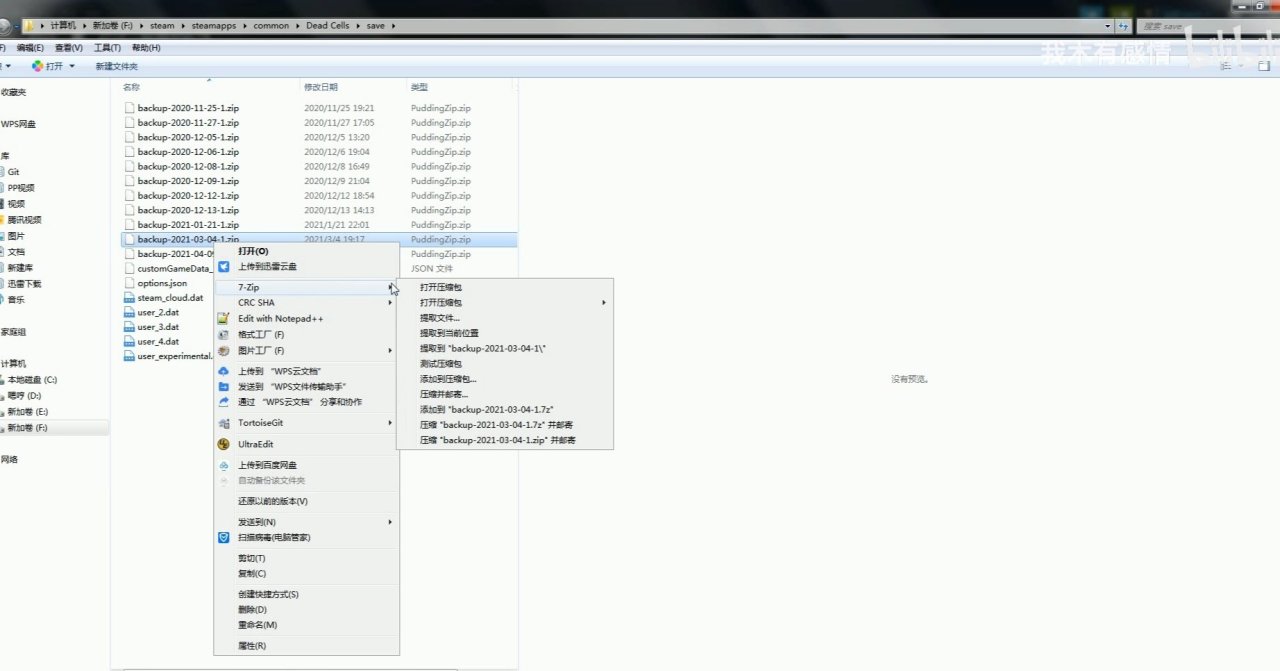Open the 编辑(E) menu
This screenshot has height=671, width=1280.
pos(30,48)
